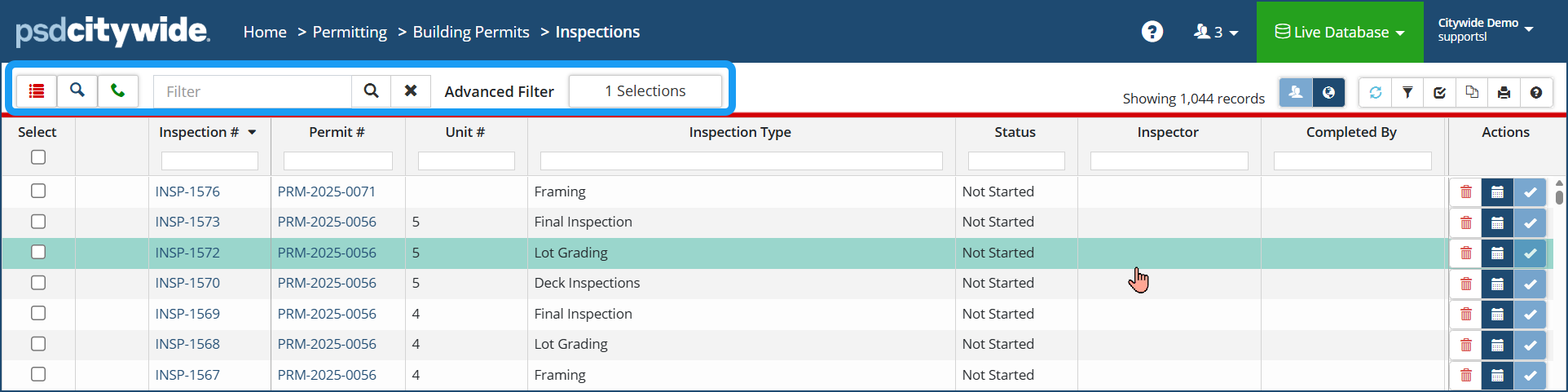This screenshot has width=1568, height=392.
Task: Select the INSP-1569 row checkbox
Action: [x=38, y=314]
